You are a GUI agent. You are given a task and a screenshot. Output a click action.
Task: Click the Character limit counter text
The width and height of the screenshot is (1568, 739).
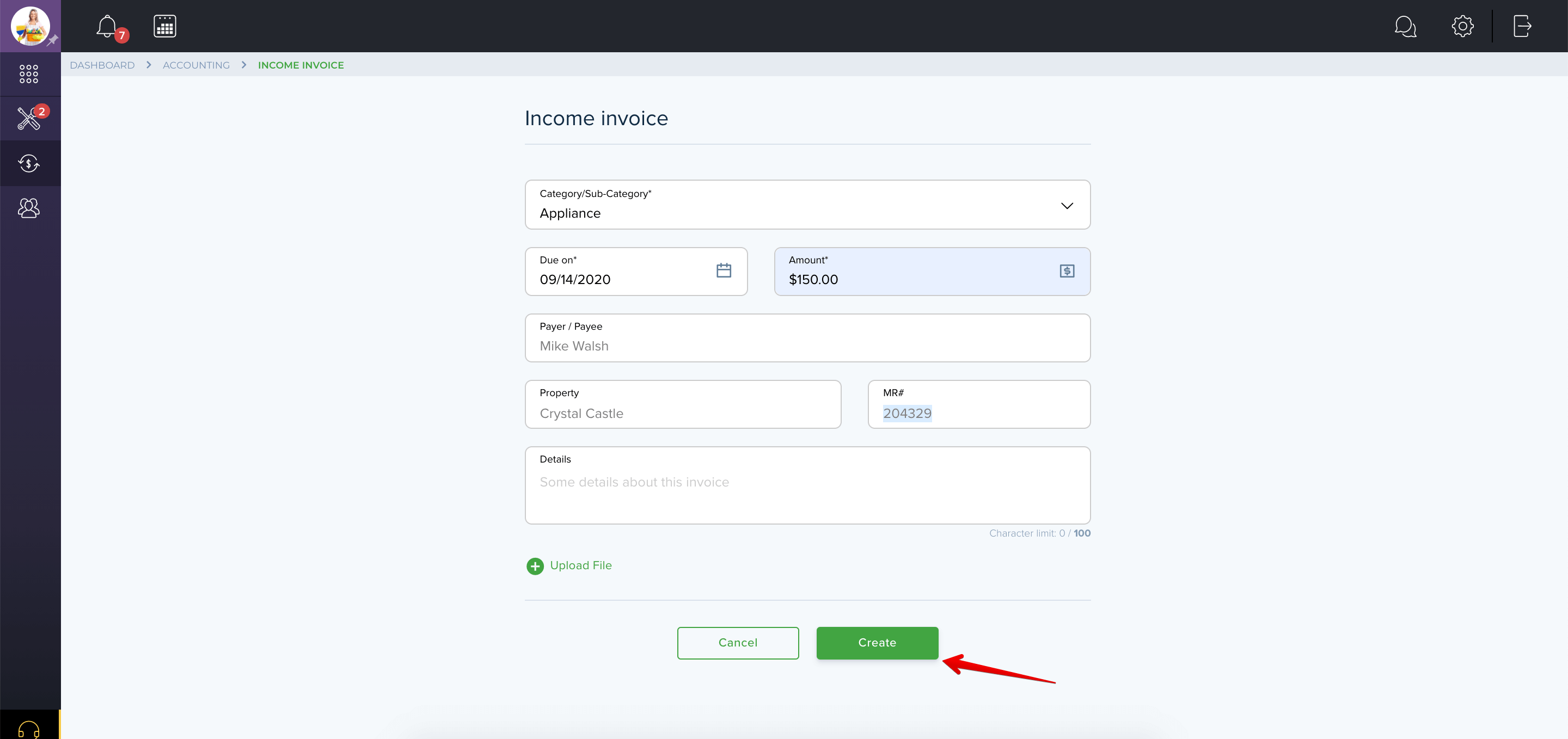[x=1040, y=533]
